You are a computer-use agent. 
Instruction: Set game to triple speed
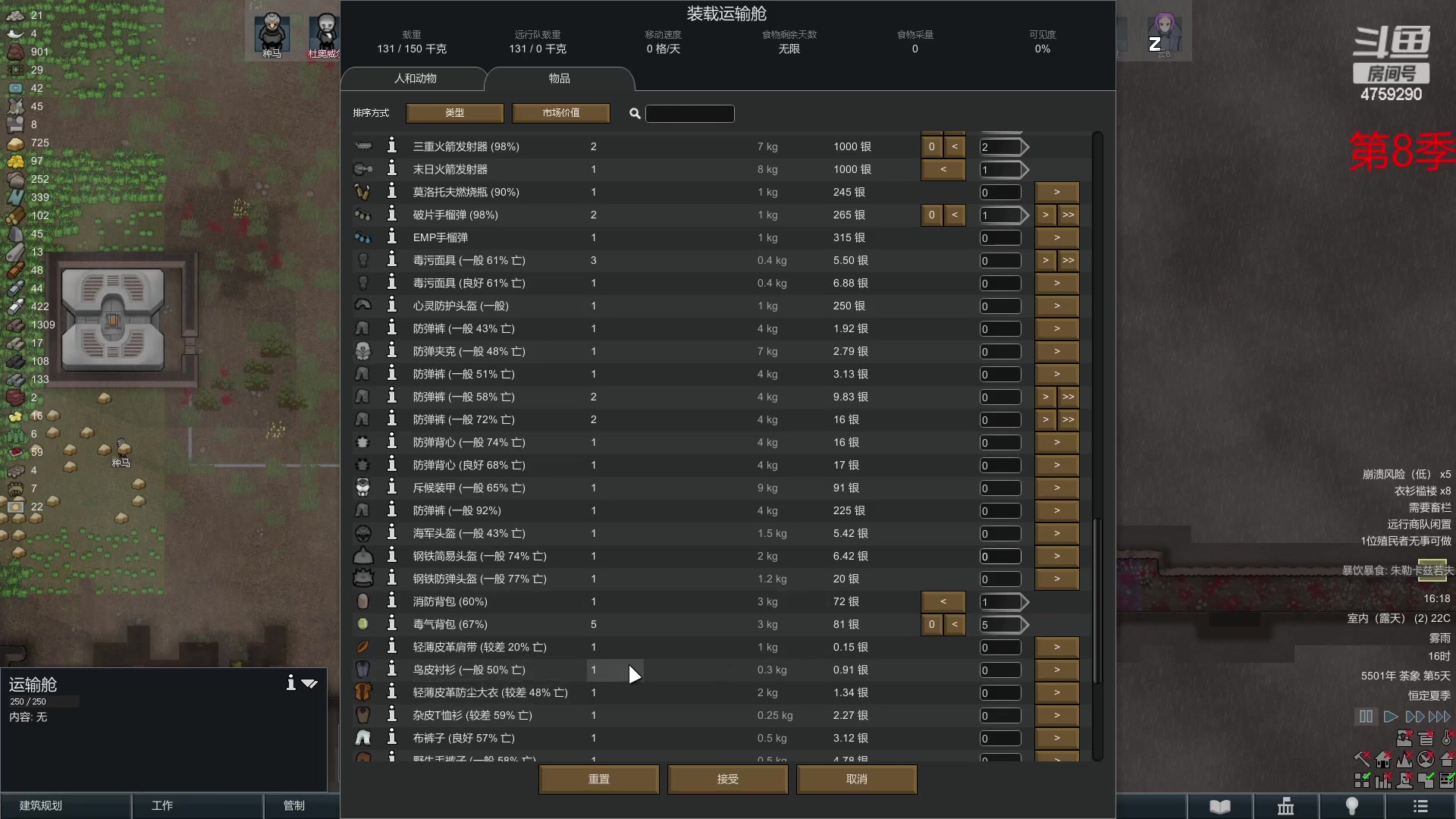[x=1439, y=716]
